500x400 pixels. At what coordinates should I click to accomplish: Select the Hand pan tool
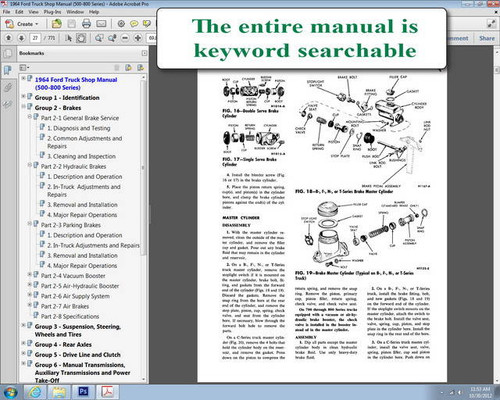(x=81, y=38)
